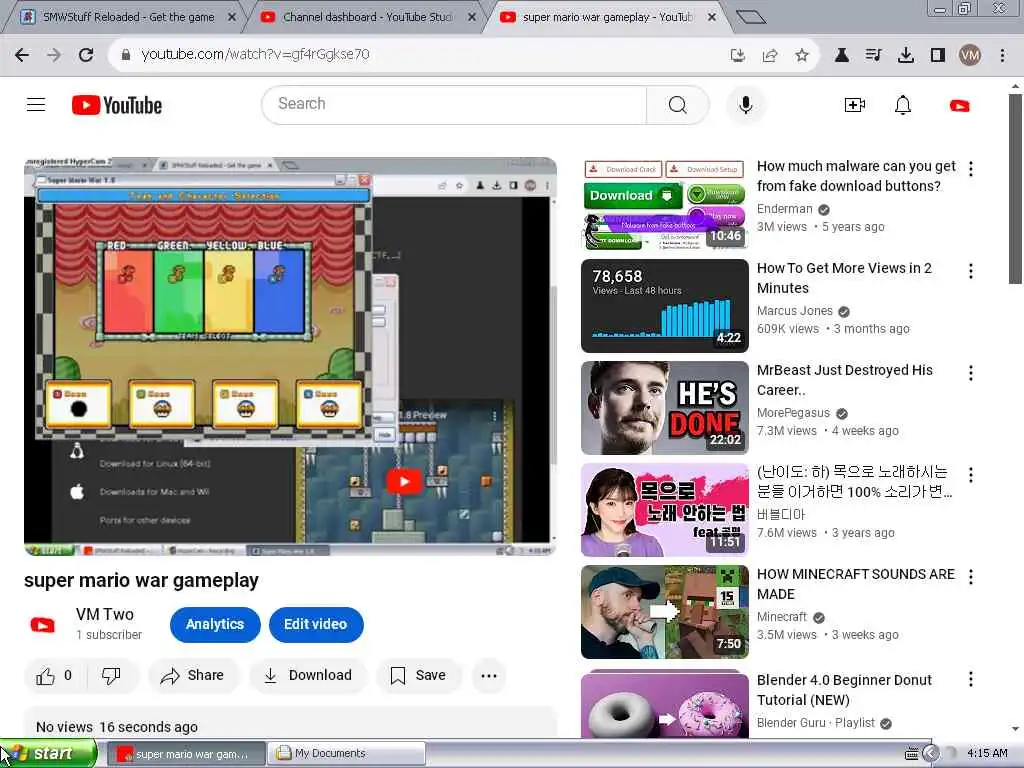Open Chrome downloads icon
Image resolution: width=1024 pixels, height=768 pixels.
click(906, 56)
